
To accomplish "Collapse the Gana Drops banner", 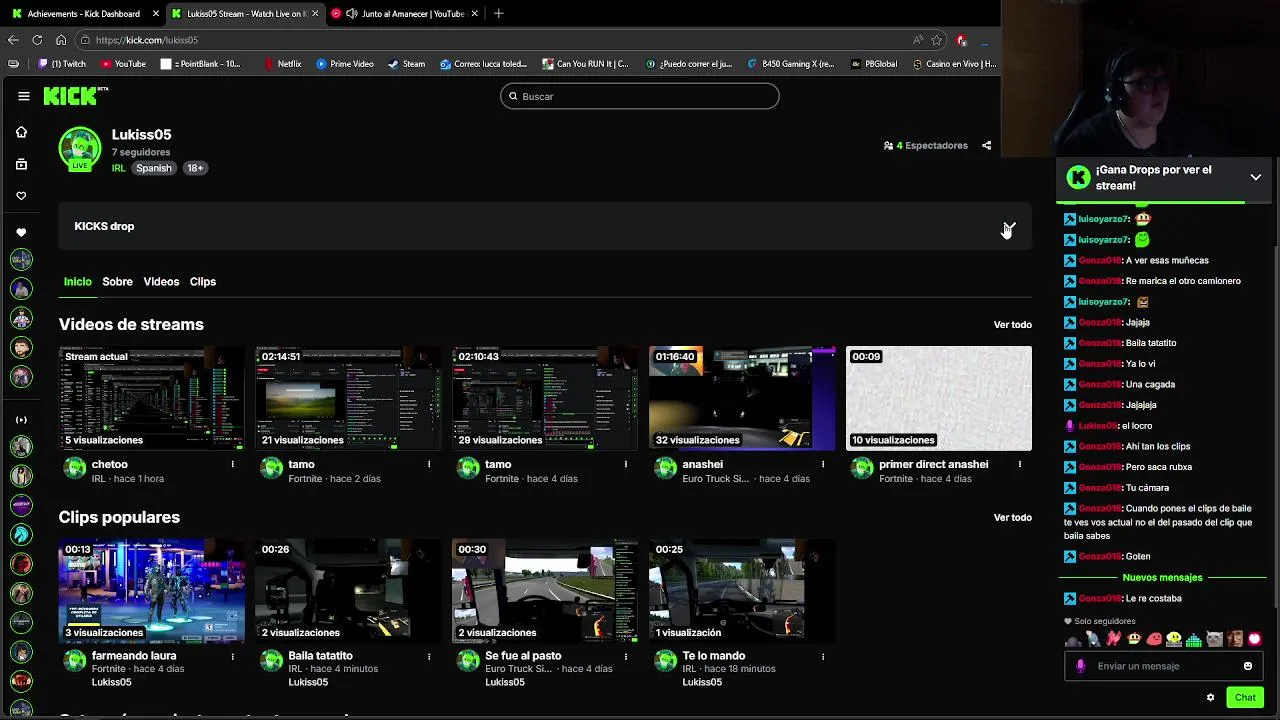I will point(1255,177).
